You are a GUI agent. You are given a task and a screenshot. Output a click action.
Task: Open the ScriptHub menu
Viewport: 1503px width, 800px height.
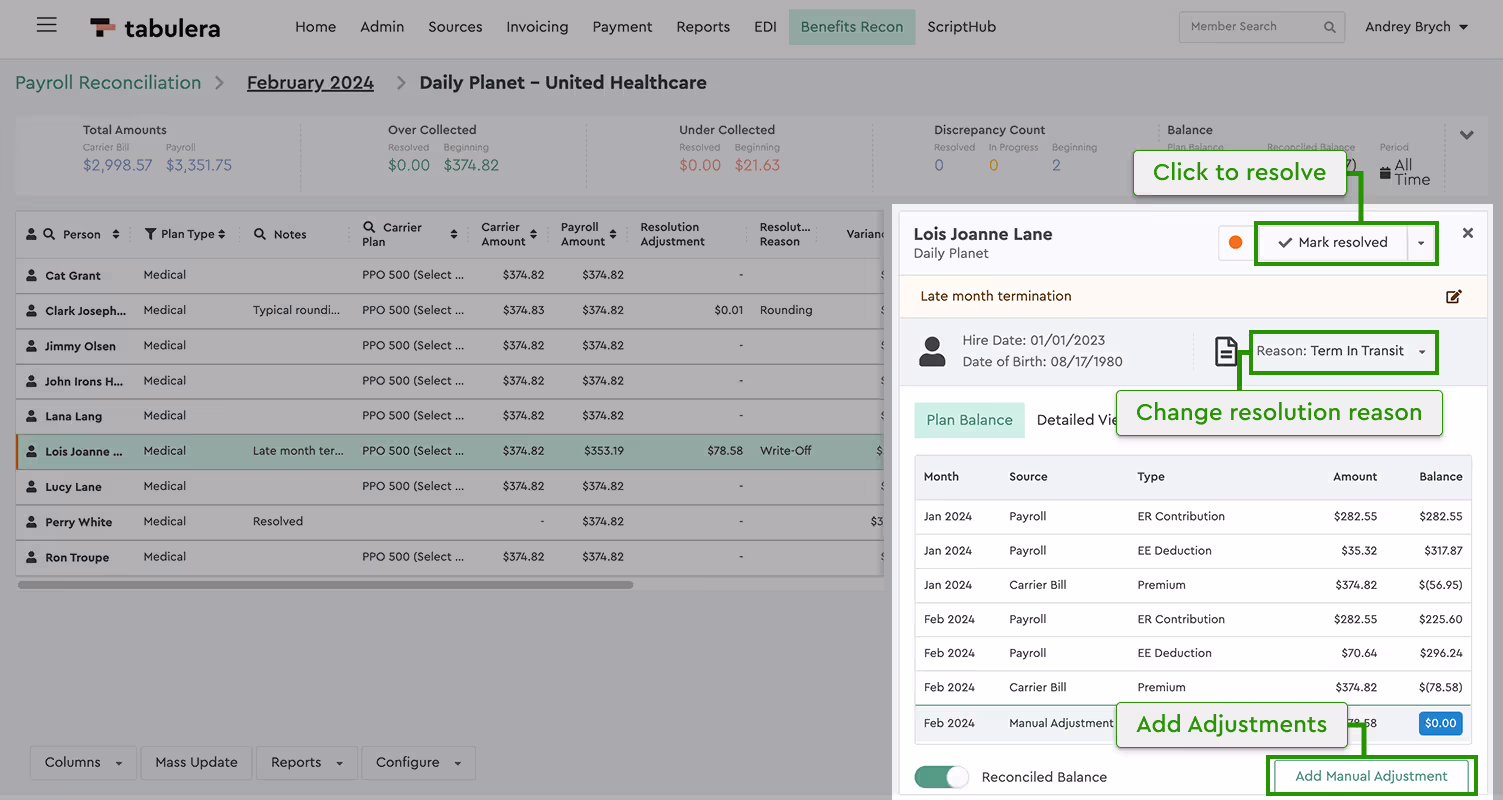click(961, 27)
